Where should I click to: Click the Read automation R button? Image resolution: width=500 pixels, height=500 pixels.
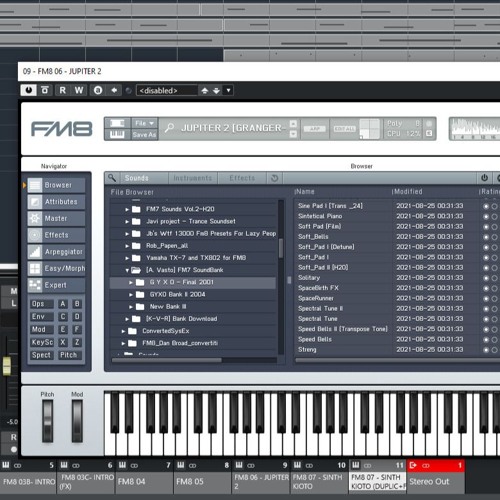[62, 90]
